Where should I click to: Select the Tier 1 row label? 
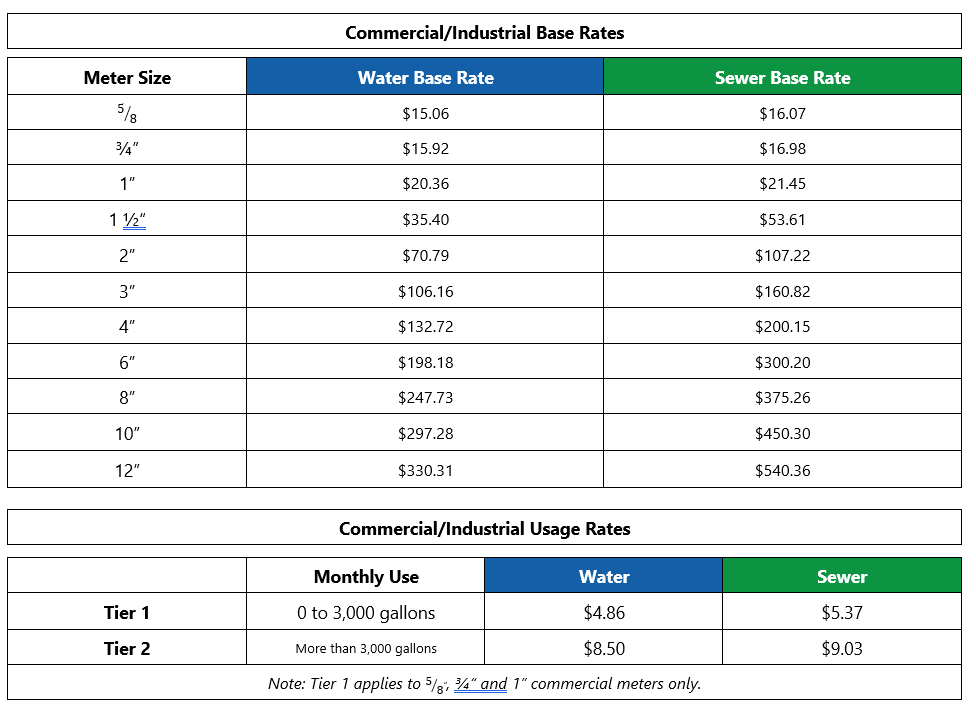coord(127,613)
